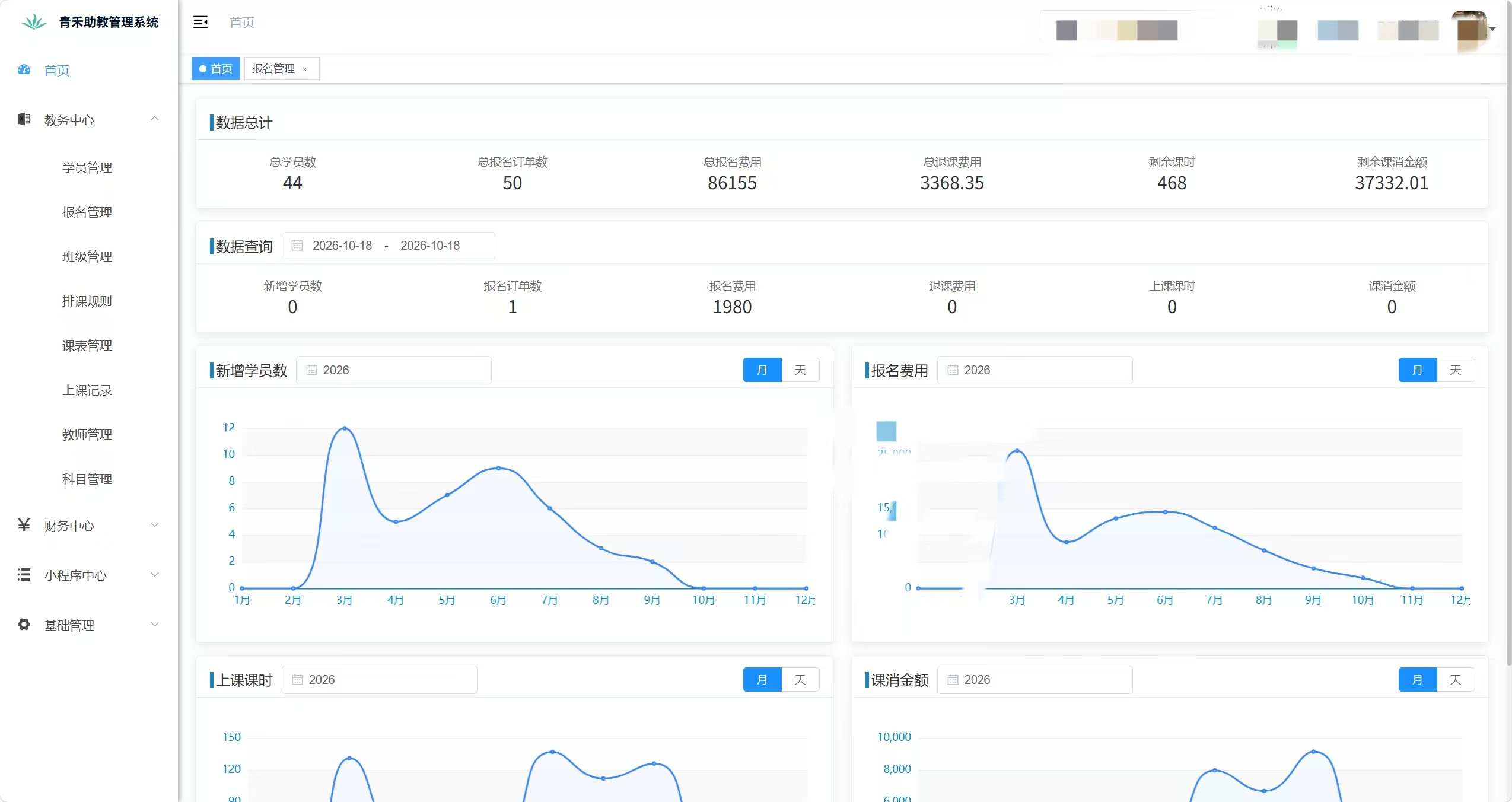
Task: Switch 新增学员数 chart to 月 view
Action: pyautogui.click(x=762, y=370)
